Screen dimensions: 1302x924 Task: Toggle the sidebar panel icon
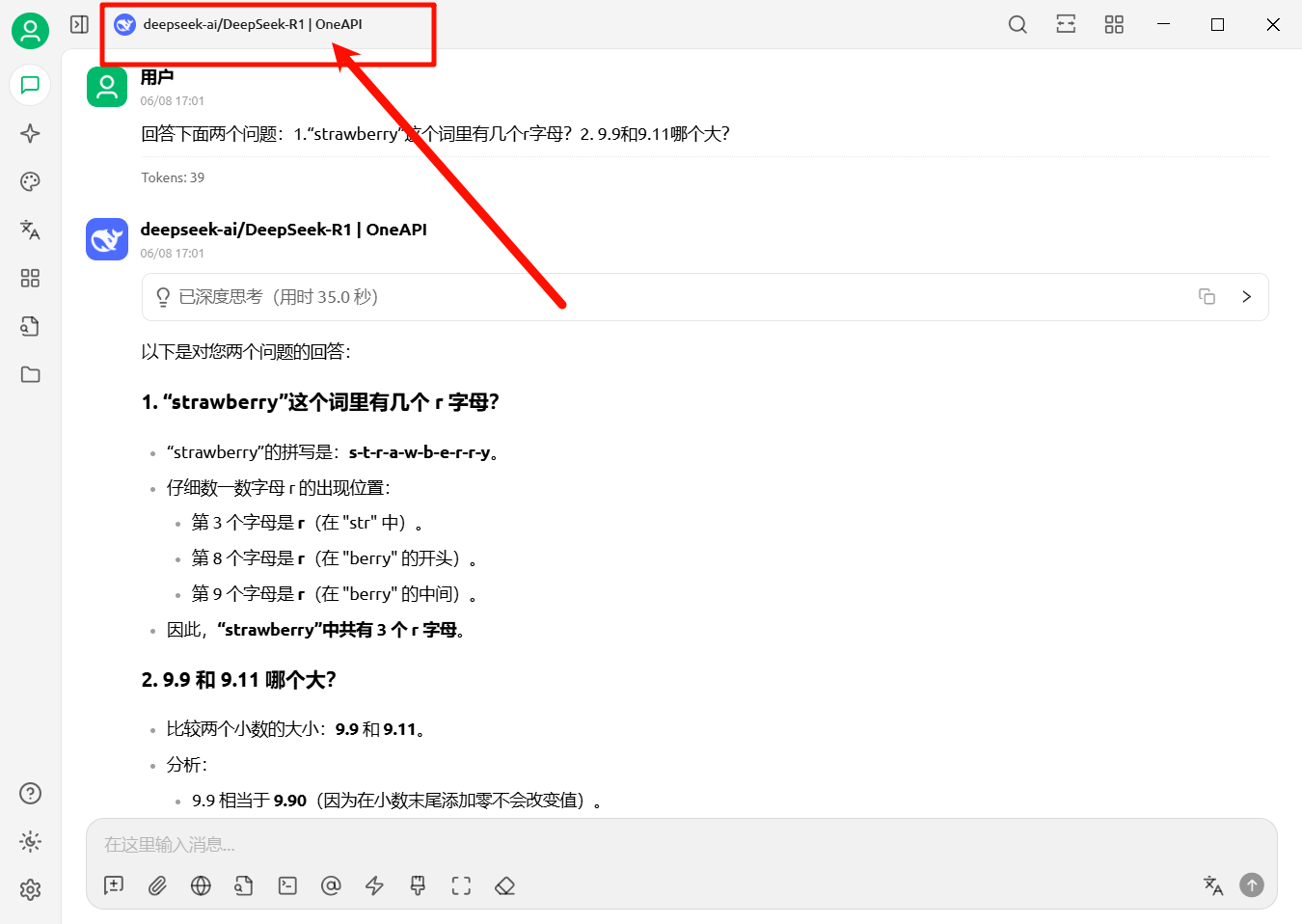point(79,24)
